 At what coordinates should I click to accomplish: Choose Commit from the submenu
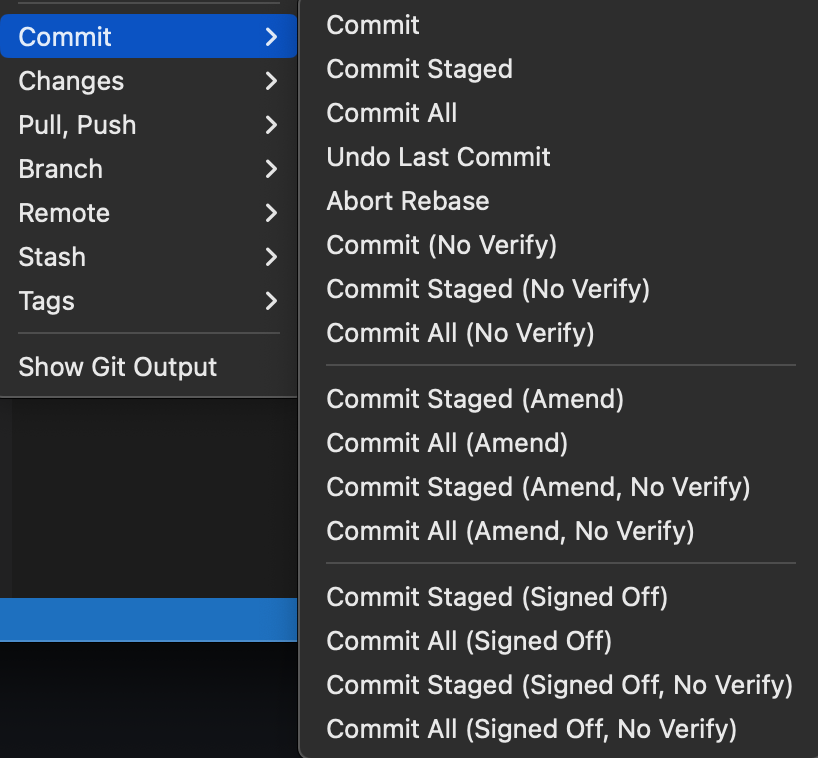click(x=372, y=25)
